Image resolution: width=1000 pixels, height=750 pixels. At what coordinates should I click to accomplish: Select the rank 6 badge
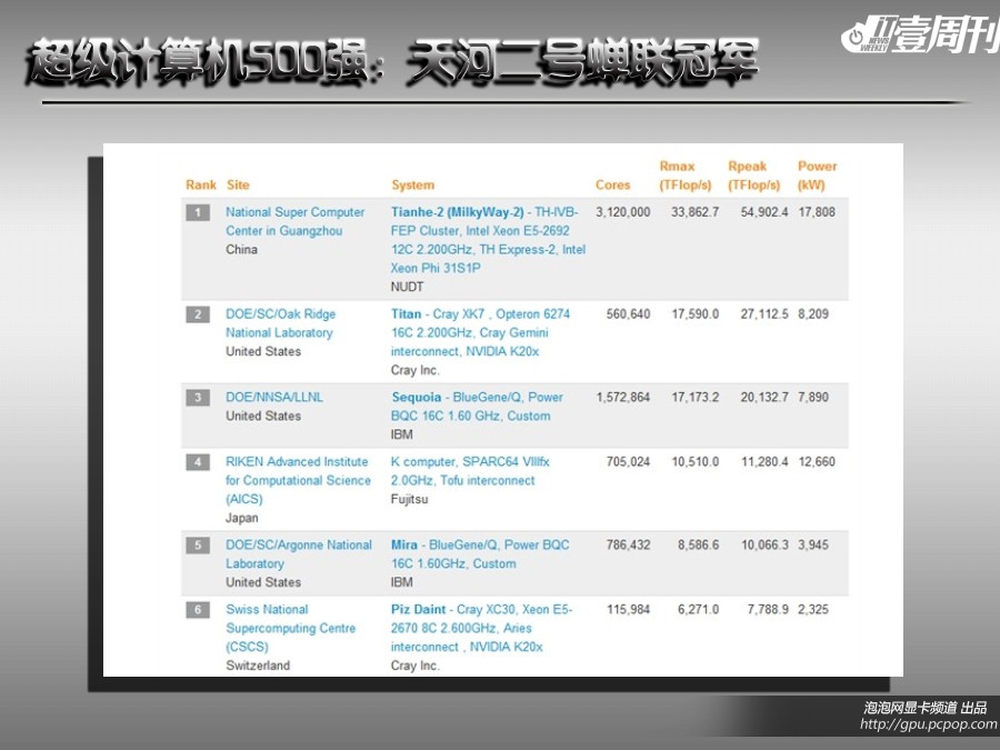click(x=198, y=610)
